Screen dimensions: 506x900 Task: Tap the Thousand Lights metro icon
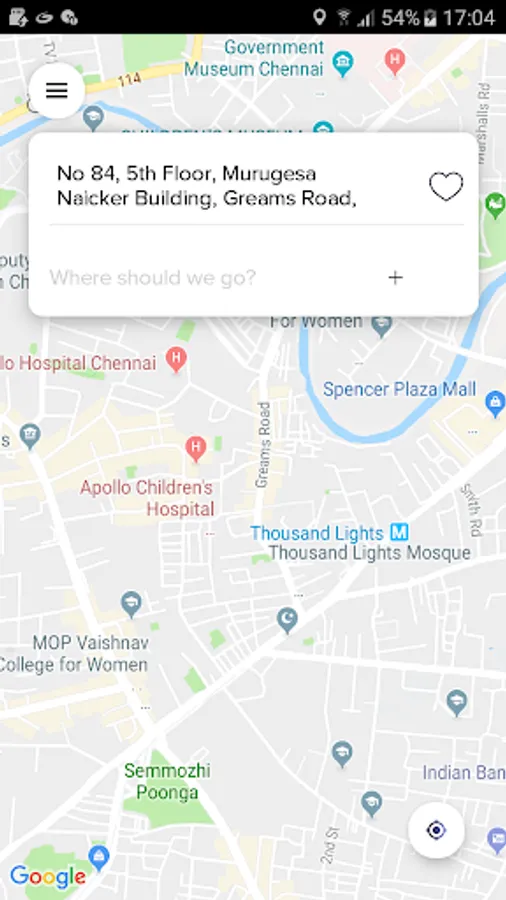tap(399, 533)
